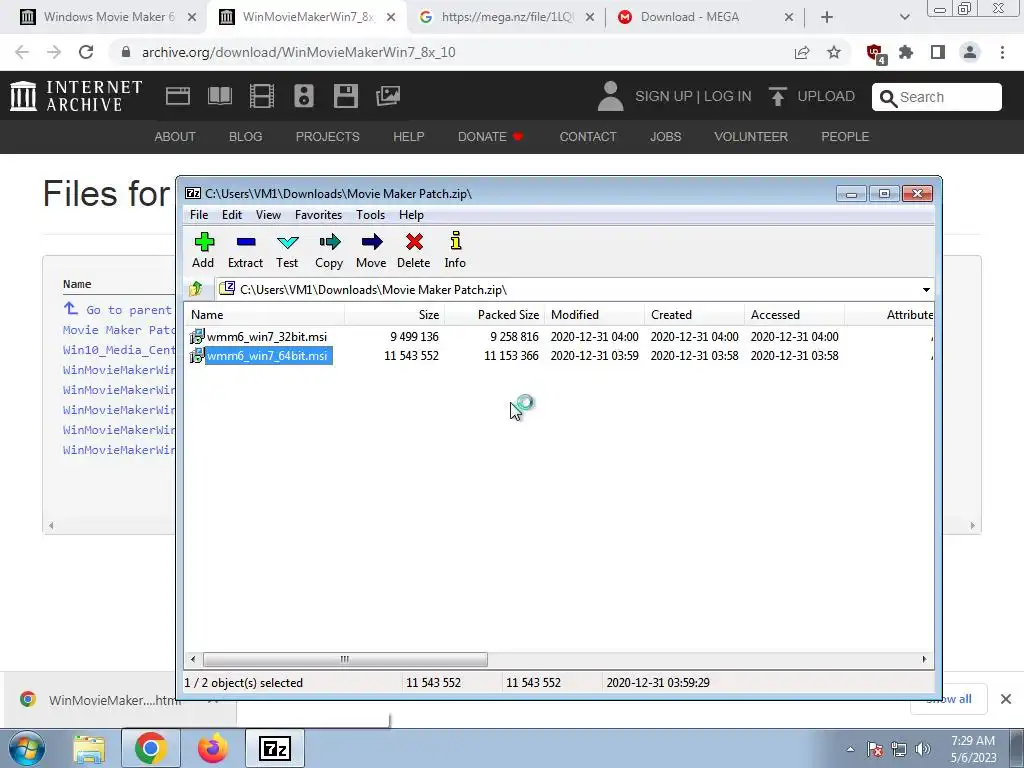Open the uBlock extension icon
This screenshot has height=768, width=1024.
pyautogui.click(x=875, y=54)
